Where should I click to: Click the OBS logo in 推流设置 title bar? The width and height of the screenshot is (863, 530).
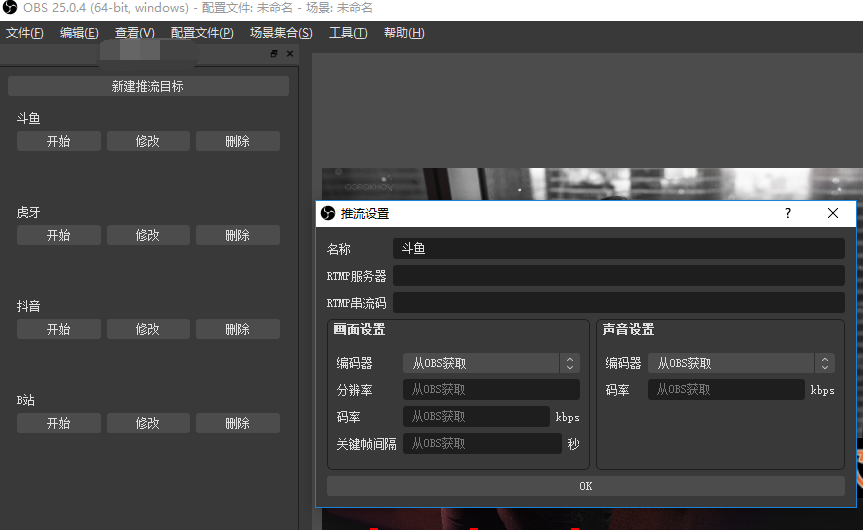pos(328,214)
